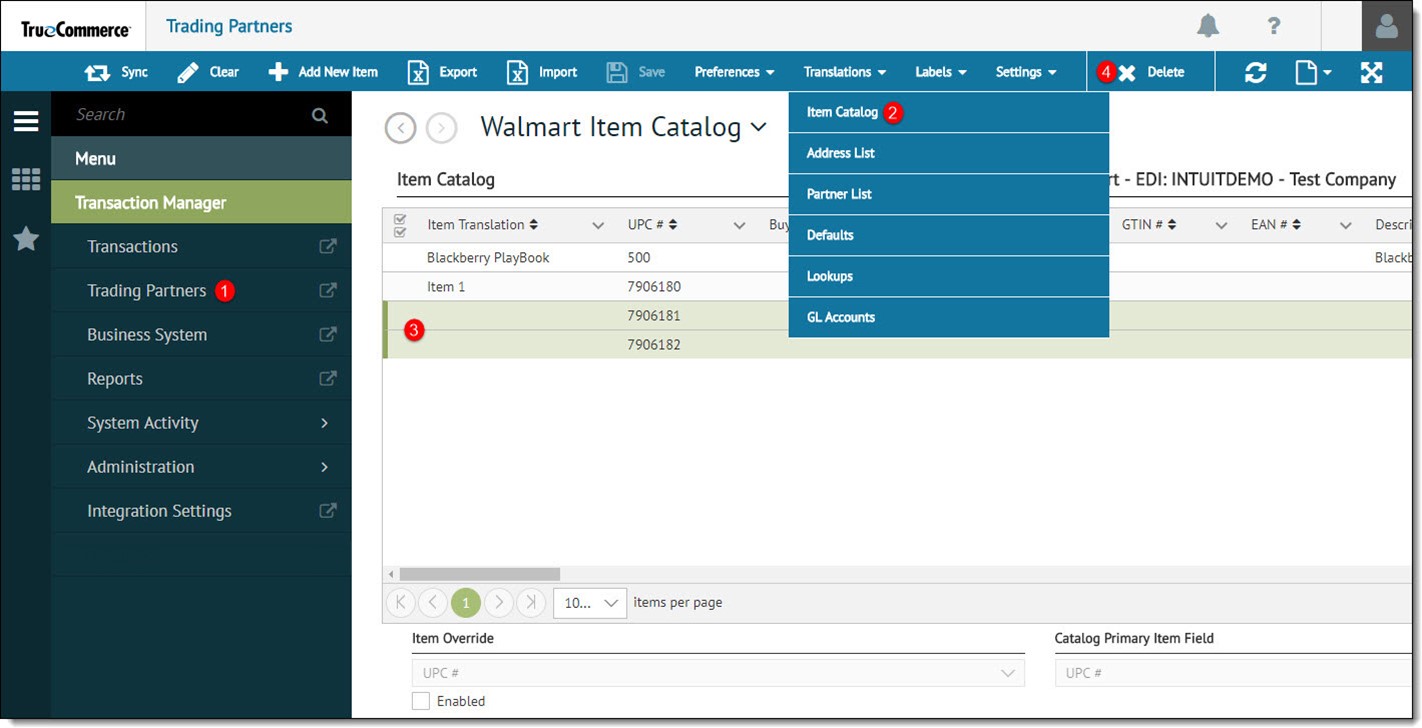This screenshot has height=728, width=1422.
Task: Click the Clear pencil tool
Action: pyautogui.click(x=208, y=72)
